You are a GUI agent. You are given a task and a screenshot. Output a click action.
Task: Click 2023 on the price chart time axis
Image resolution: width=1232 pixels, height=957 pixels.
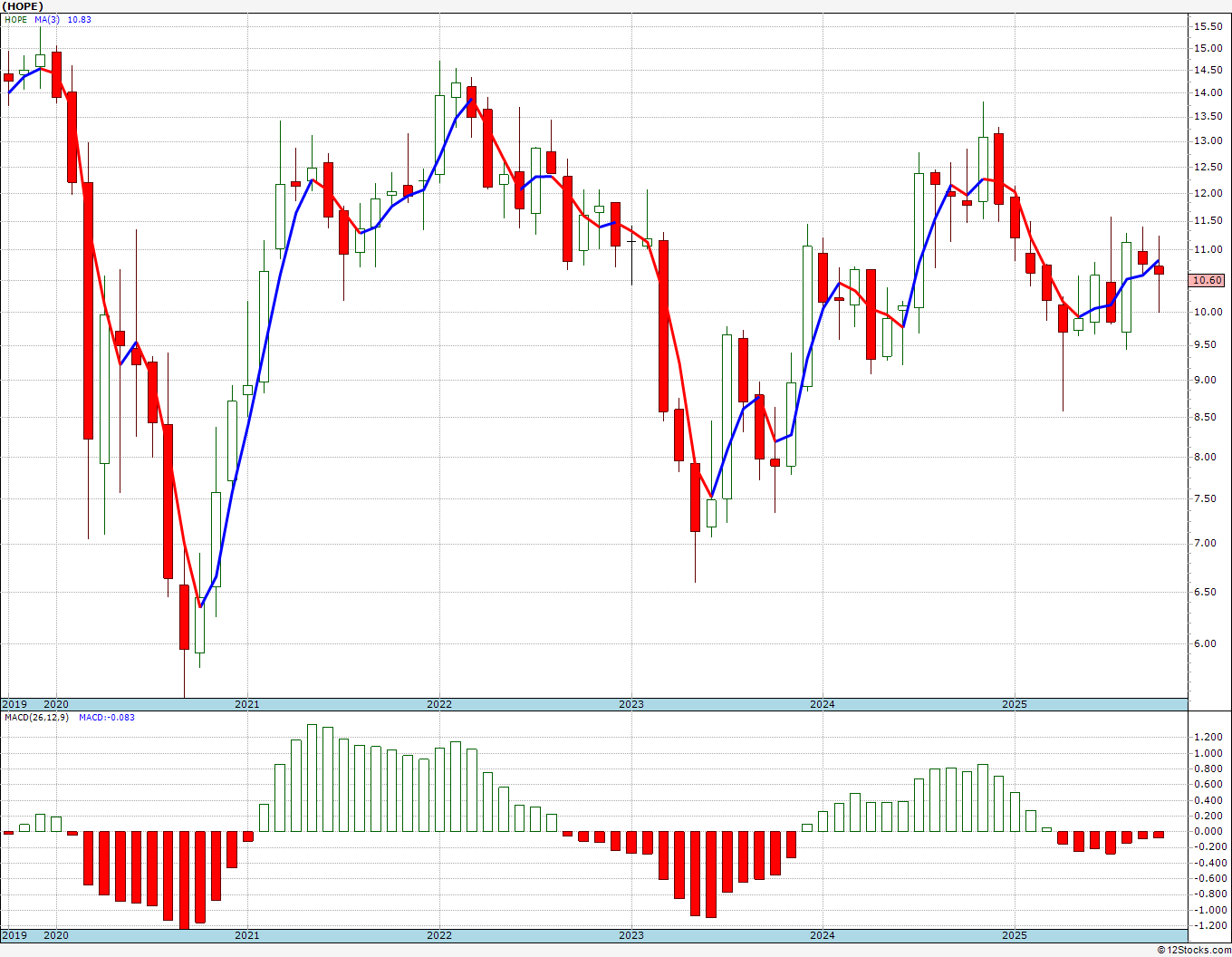[x=631, y=704]
